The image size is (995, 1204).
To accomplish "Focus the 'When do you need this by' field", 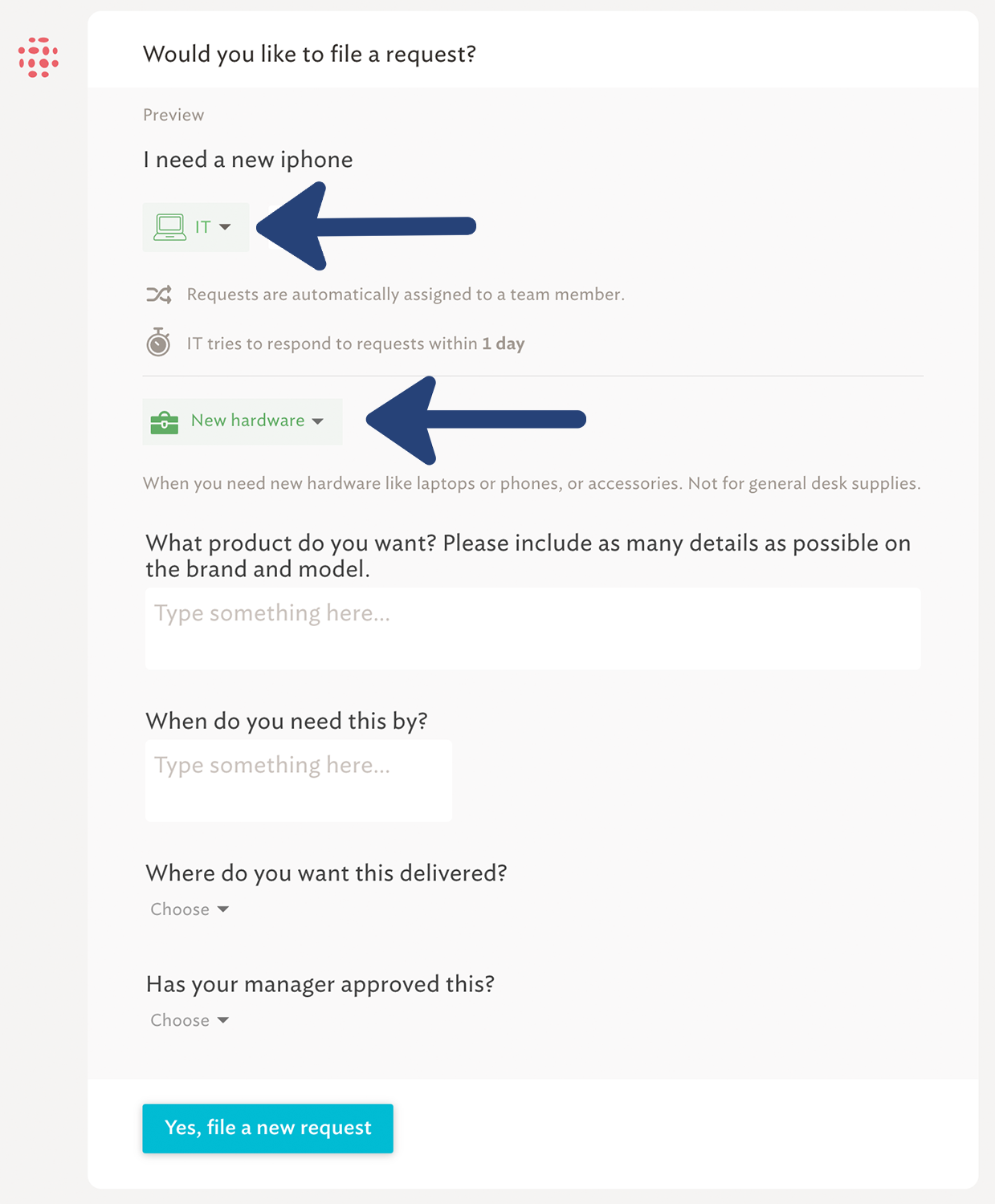I will coord(299,780).
